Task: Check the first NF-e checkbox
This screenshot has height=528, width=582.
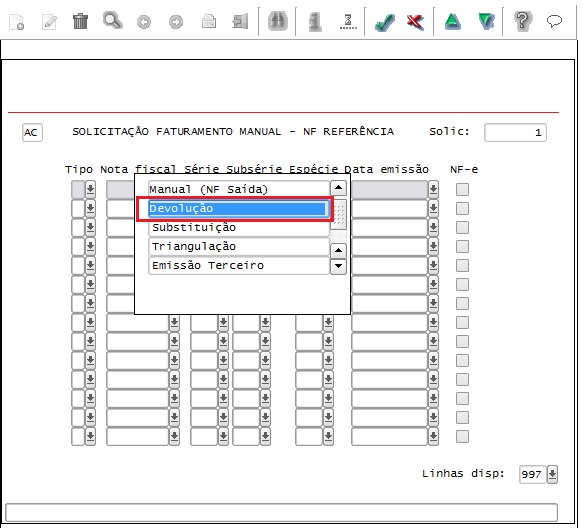Action: (462, 190)
